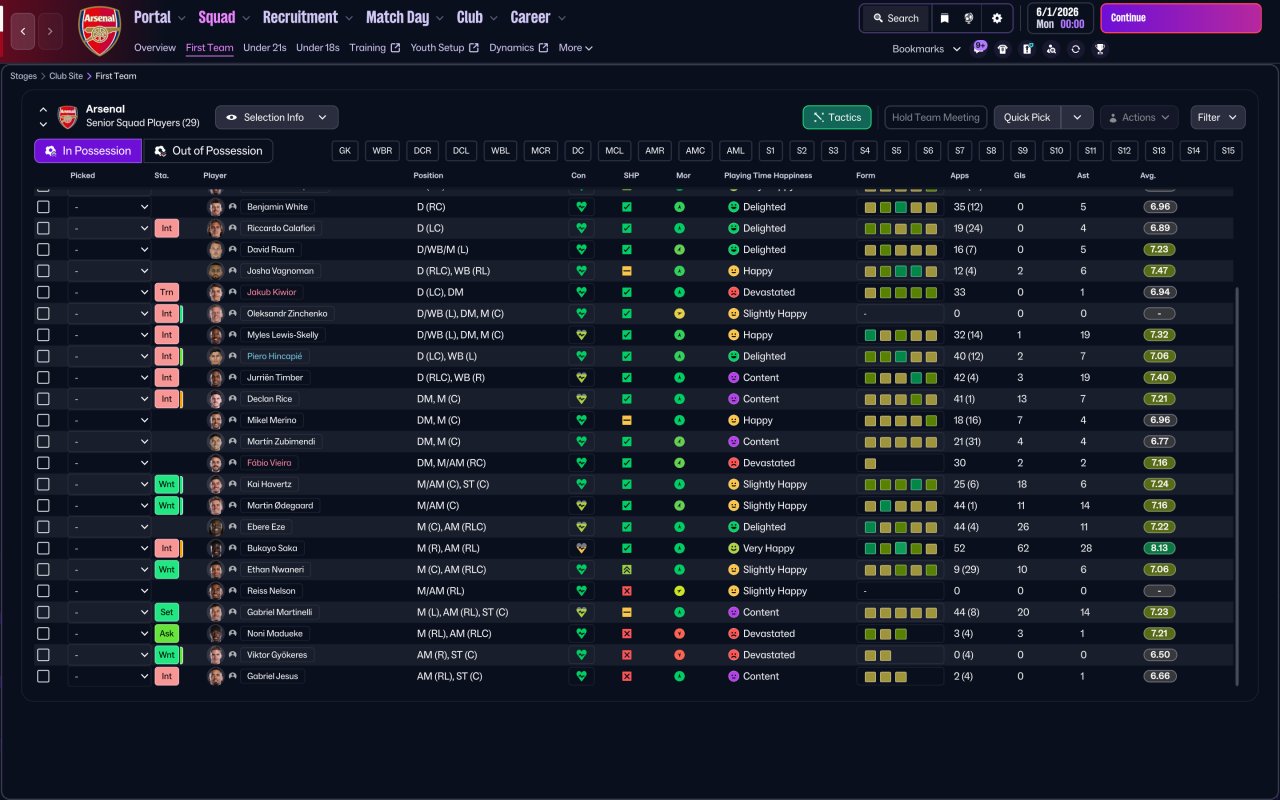Go back with the left arrow button
The height and width of the screenshot is (800, 1280).
tap(24, 31)
